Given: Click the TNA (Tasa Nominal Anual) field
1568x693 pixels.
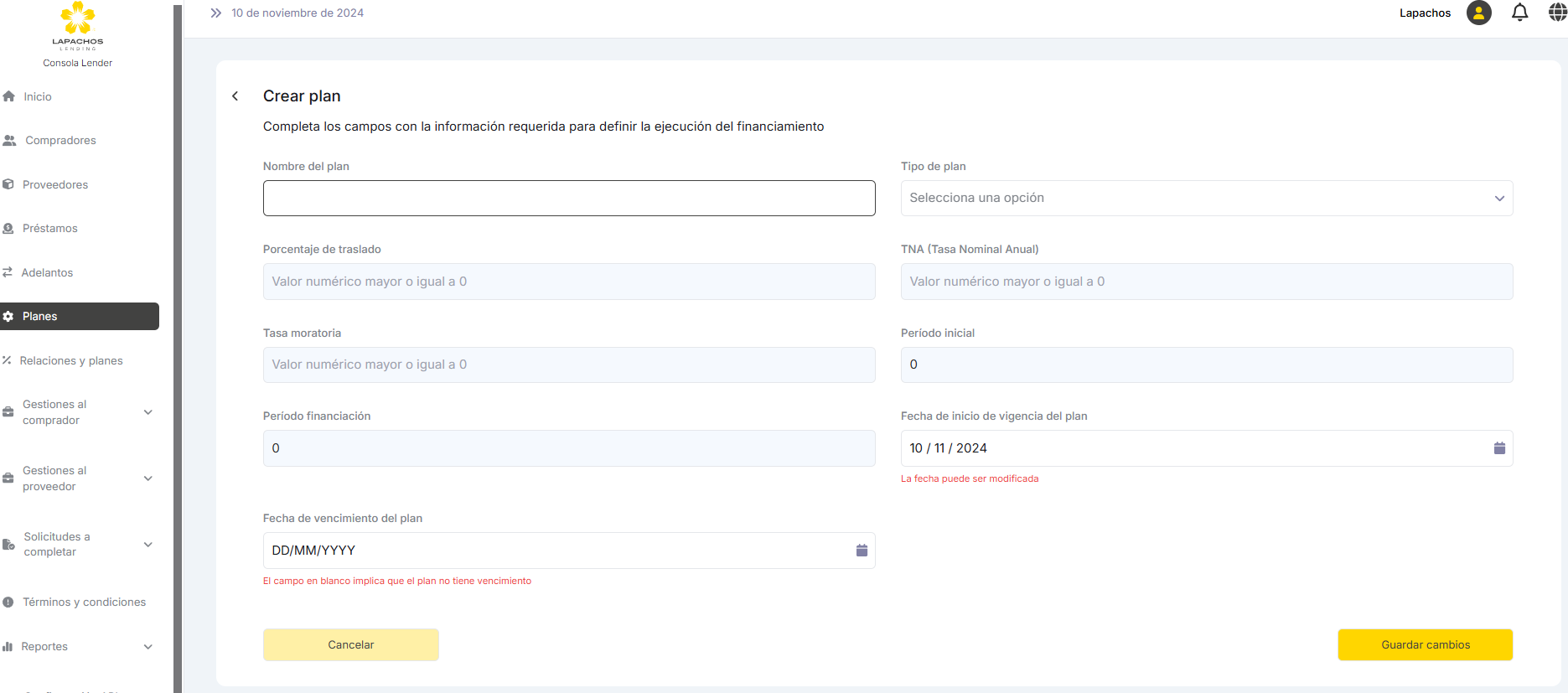Looking at the screenshot, I should (1206, 282).
